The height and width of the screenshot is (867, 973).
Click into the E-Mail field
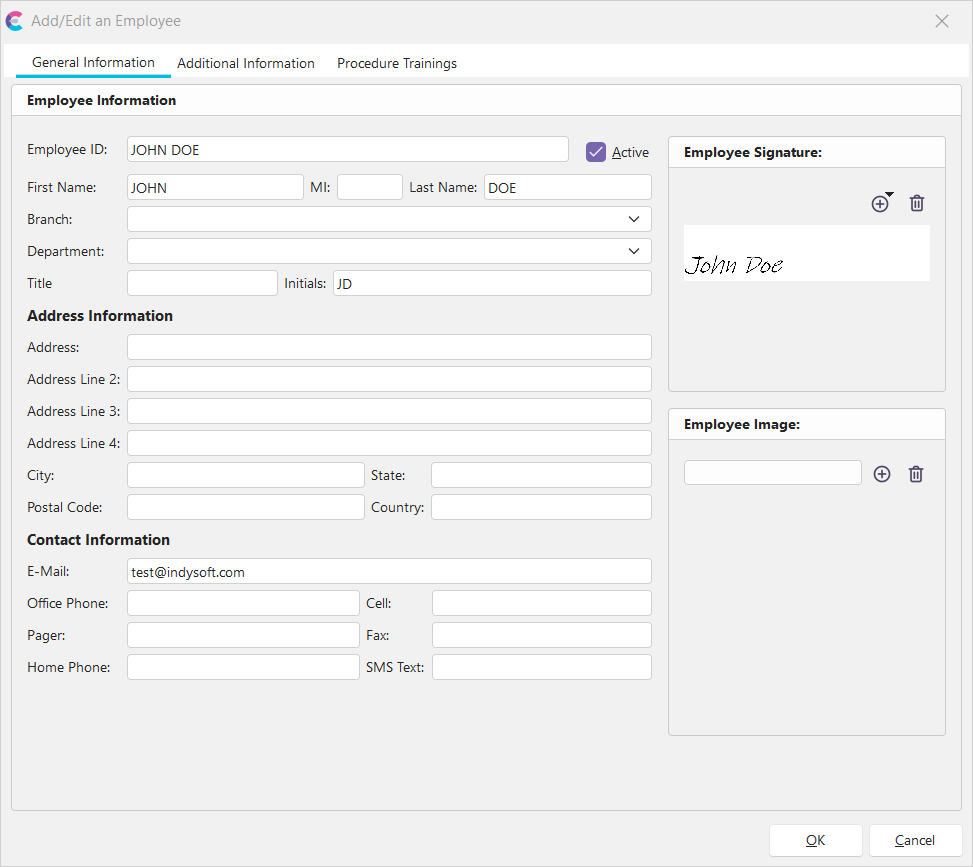point(389,571)
